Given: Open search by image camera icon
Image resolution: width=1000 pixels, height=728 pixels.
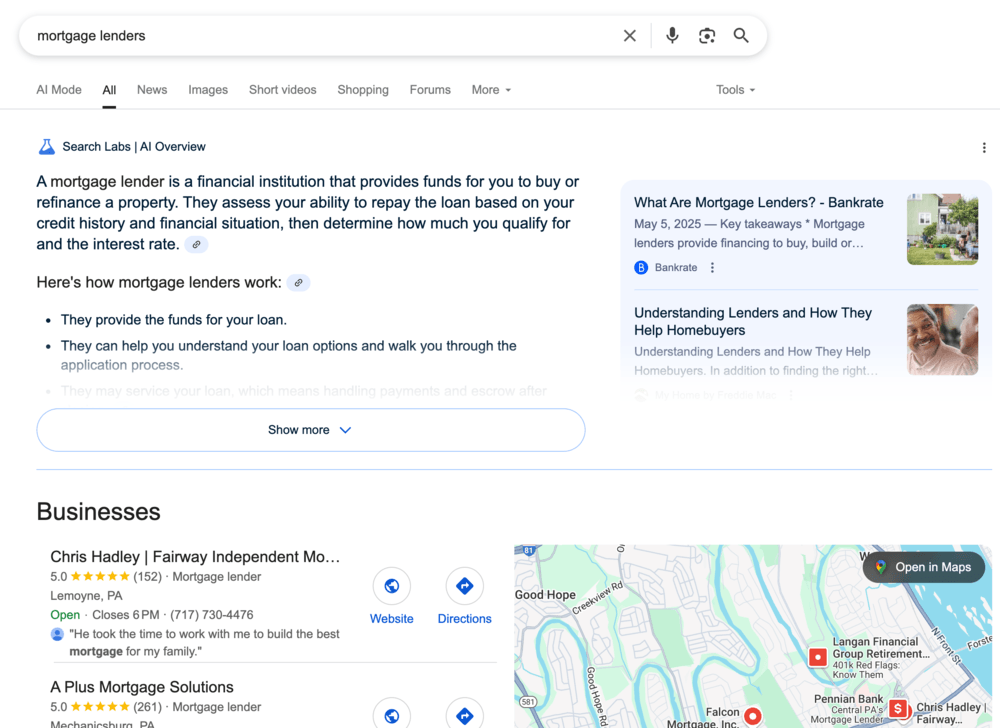Looking at the screenshot, I should [x=707, y=36].
